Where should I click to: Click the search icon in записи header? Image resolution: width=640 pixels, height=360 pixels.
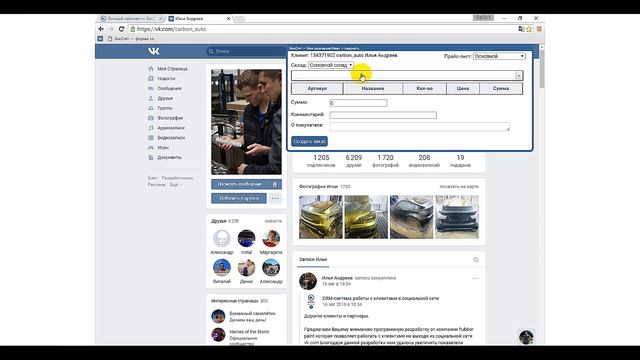[476, 260]
